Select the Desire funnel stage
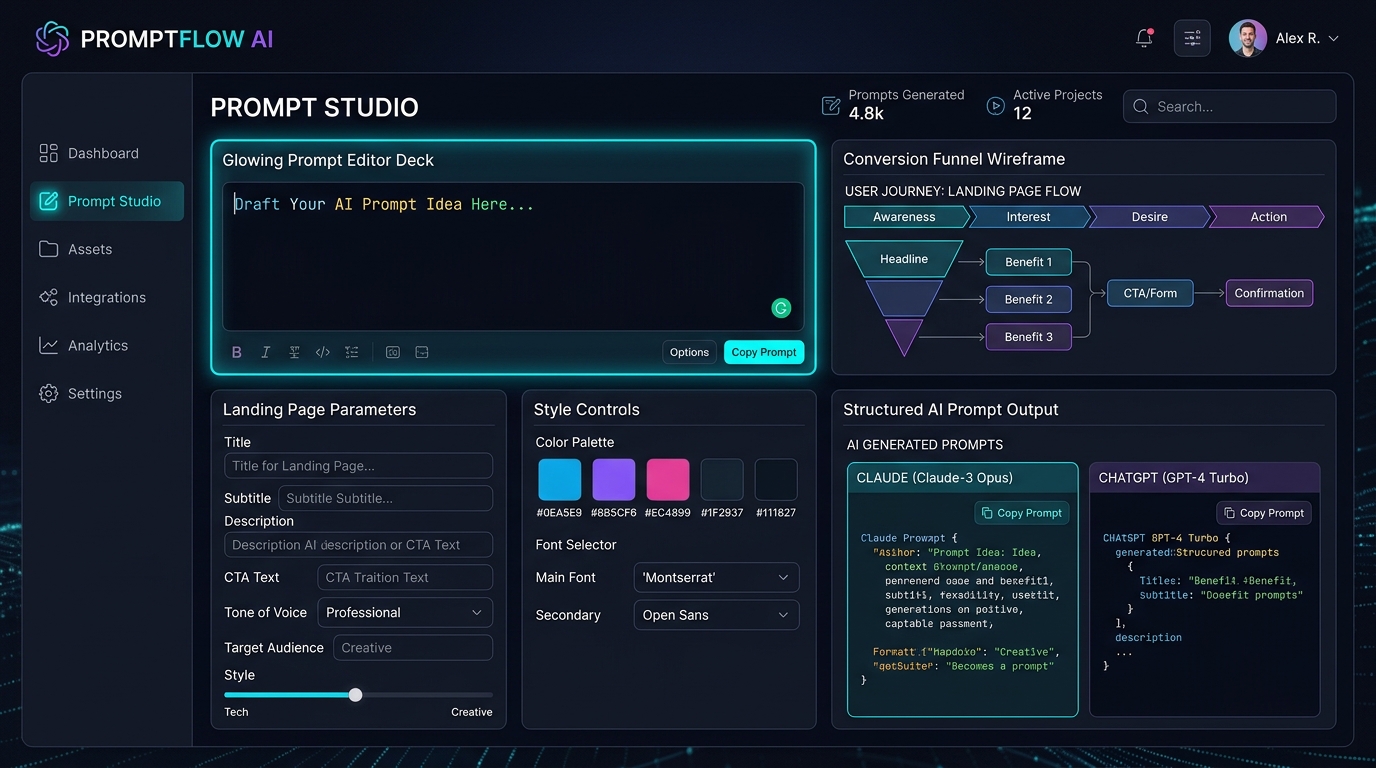Viewport: 1376px width, 768px height. click(x=1150, y=217)
